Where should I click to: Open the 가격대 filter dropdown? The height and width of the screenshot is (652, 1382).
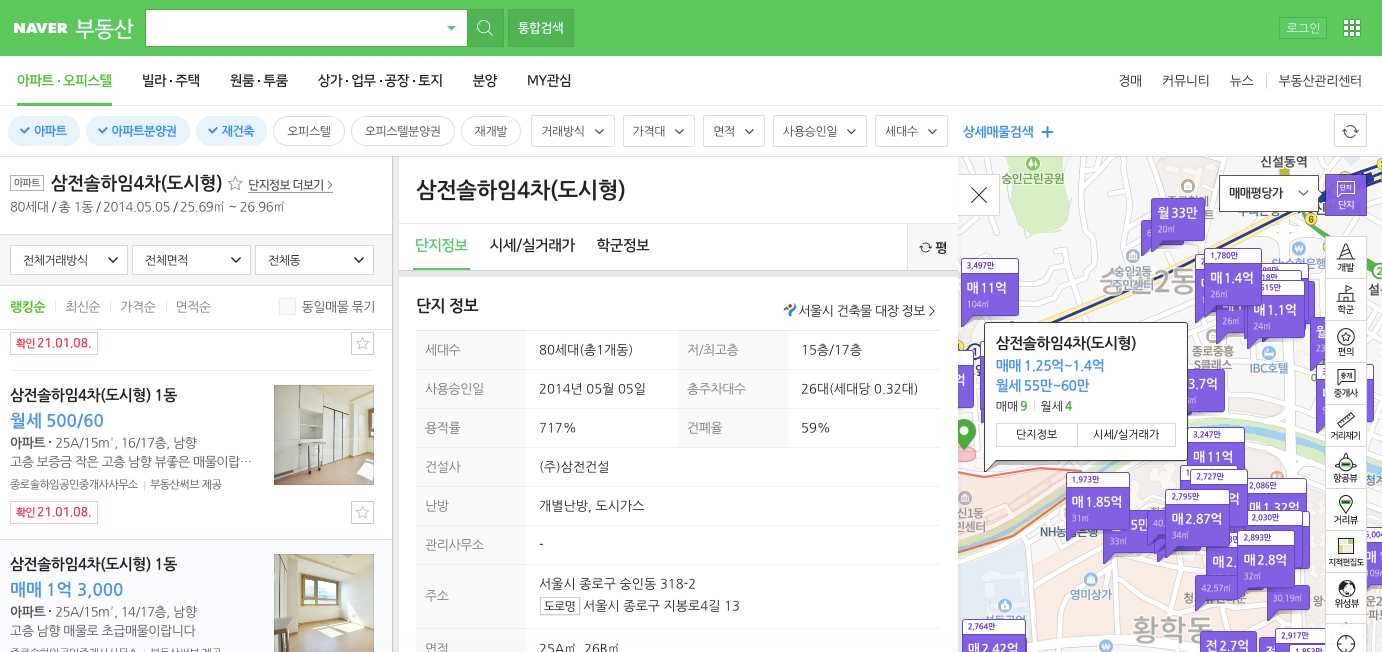658,130
